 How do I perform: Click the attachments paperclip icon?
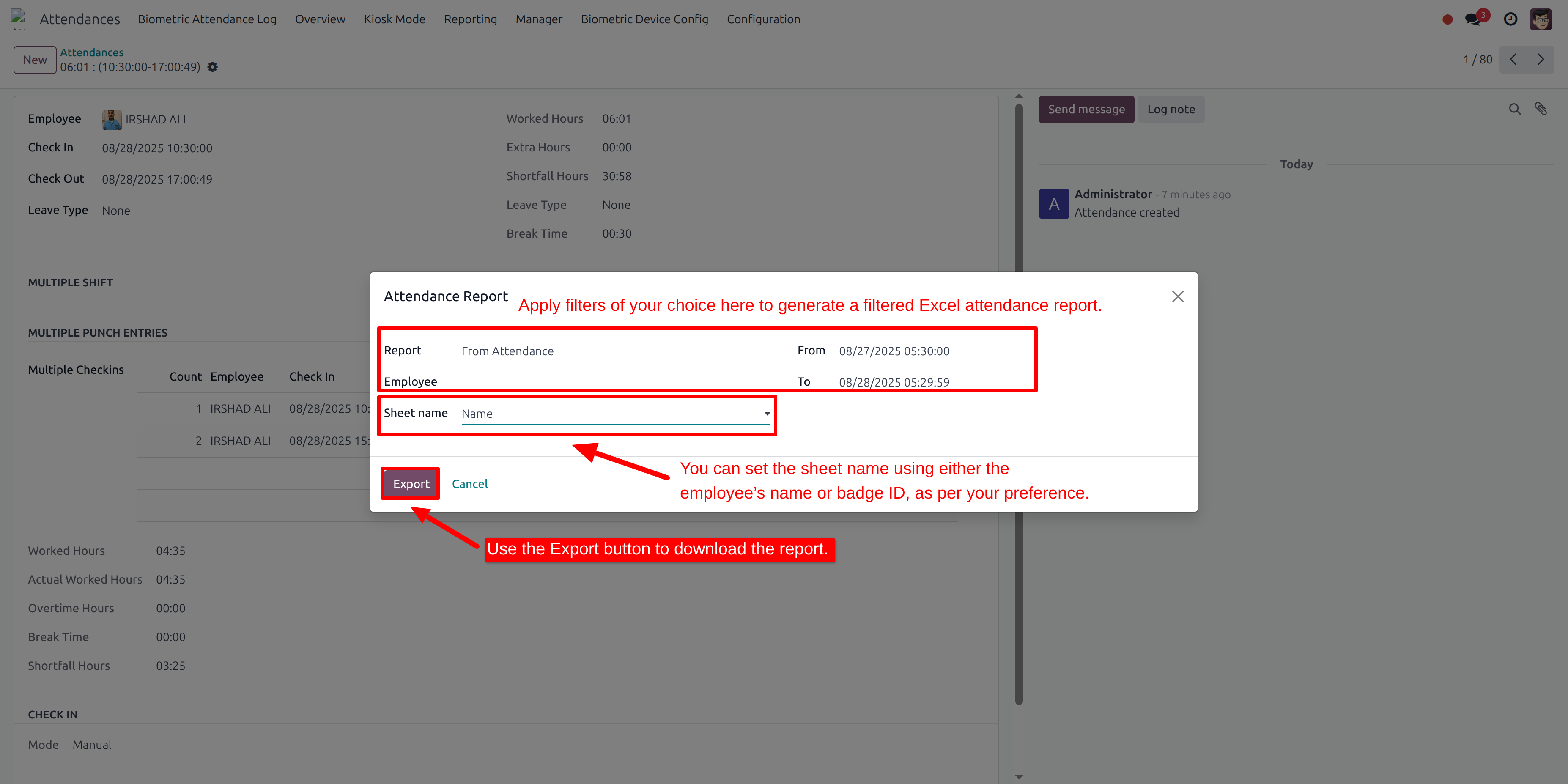click(x=1541, y=109)
